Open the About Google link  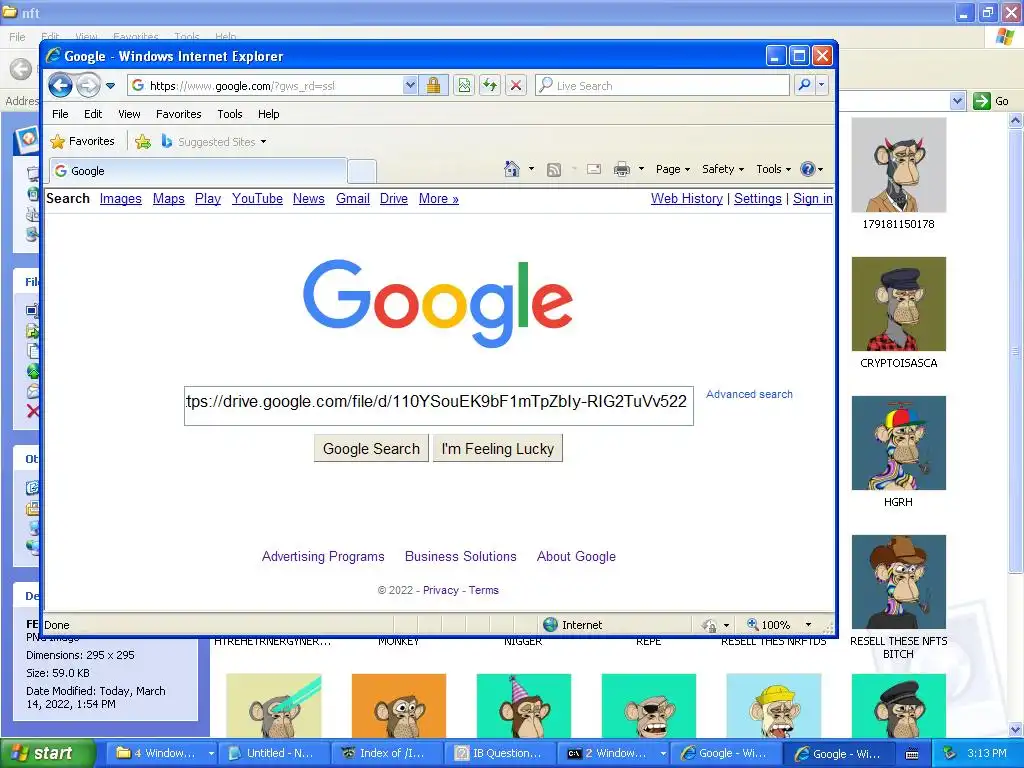(576, 556)
